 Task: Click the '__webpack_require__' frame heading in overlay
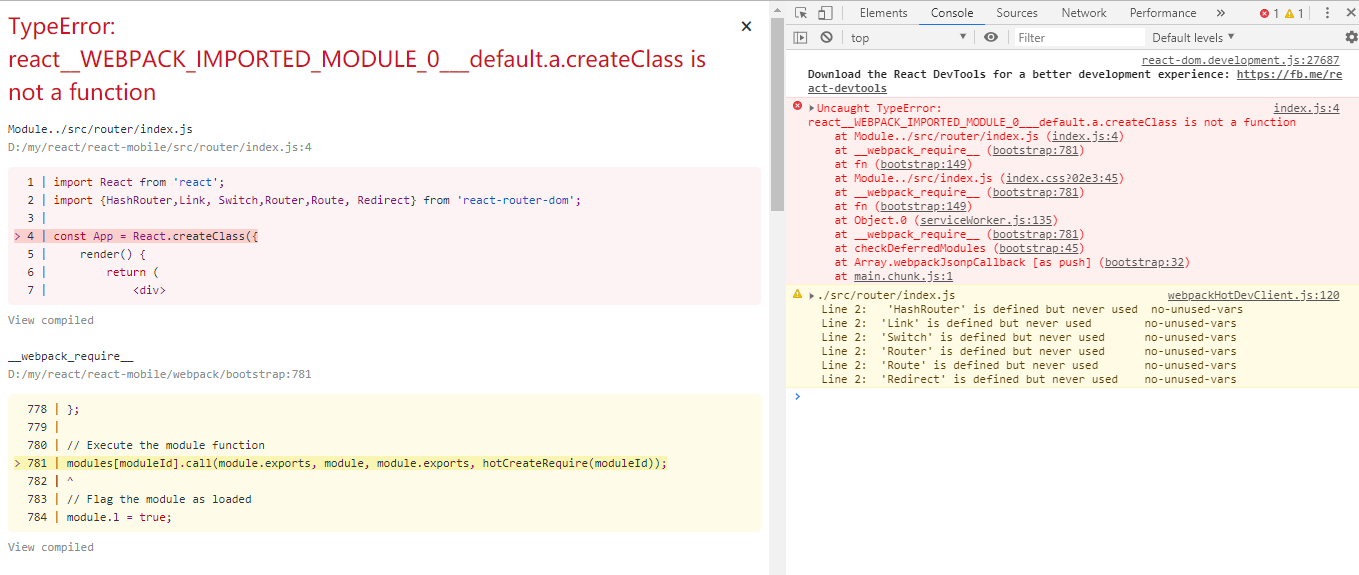[x=70, y=356]
